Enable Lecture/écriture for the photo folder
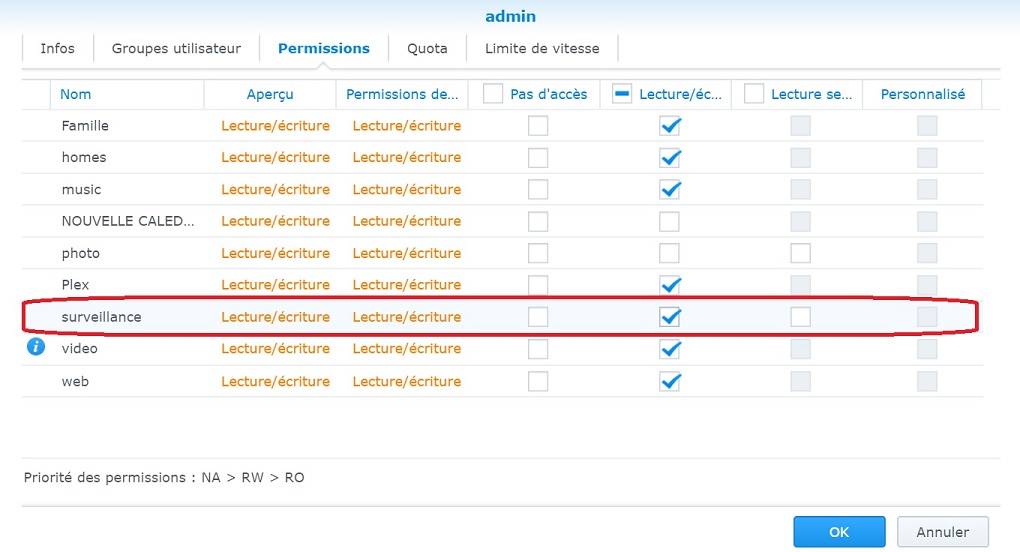Screen dimensions: 1020x552 (670, 253)
